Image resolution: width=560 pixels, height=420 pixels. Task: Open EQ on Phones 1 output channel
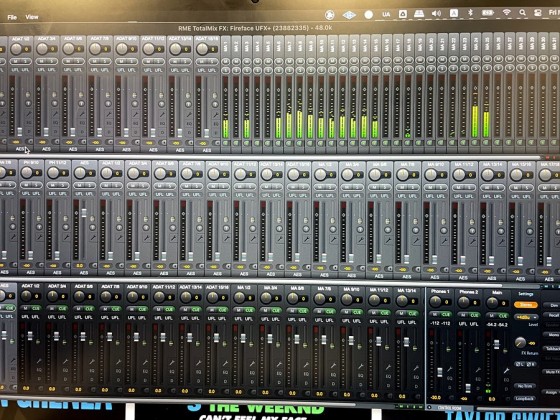point(450,378)
